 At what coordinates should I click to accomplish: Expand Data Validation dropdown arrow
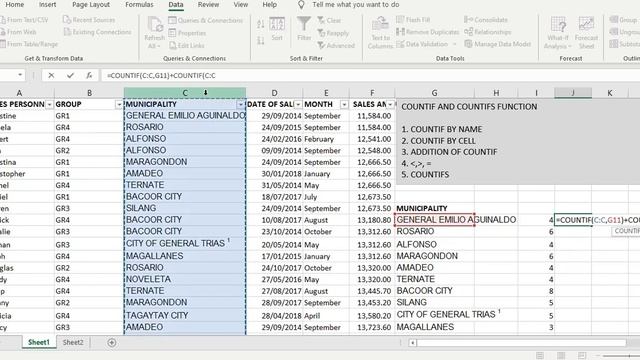[x=455, y=44]
